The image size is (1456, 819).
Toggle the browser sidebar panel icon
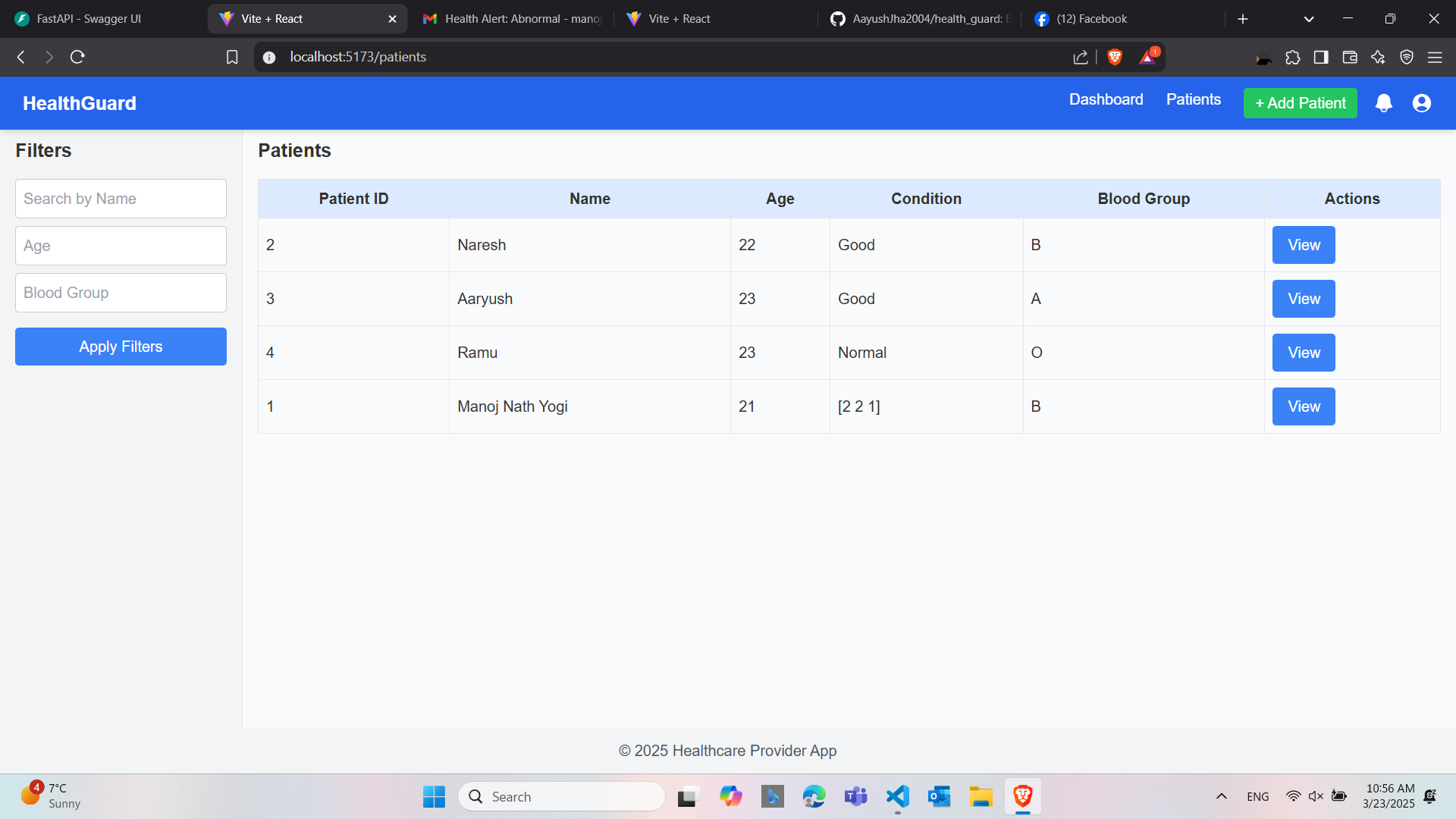tap(1321, 57)
